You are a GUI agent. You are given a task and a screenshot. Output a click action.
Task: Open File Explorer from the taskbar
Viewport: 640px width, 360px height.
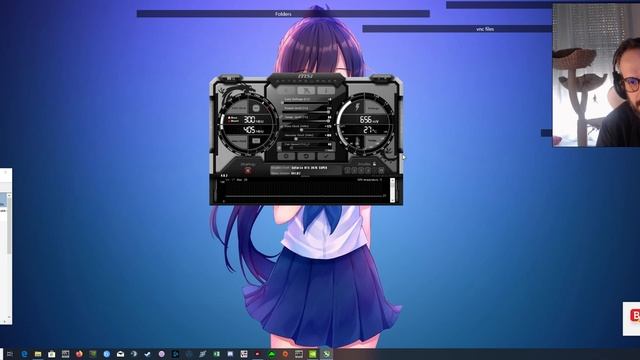click(x=38, y=354)
